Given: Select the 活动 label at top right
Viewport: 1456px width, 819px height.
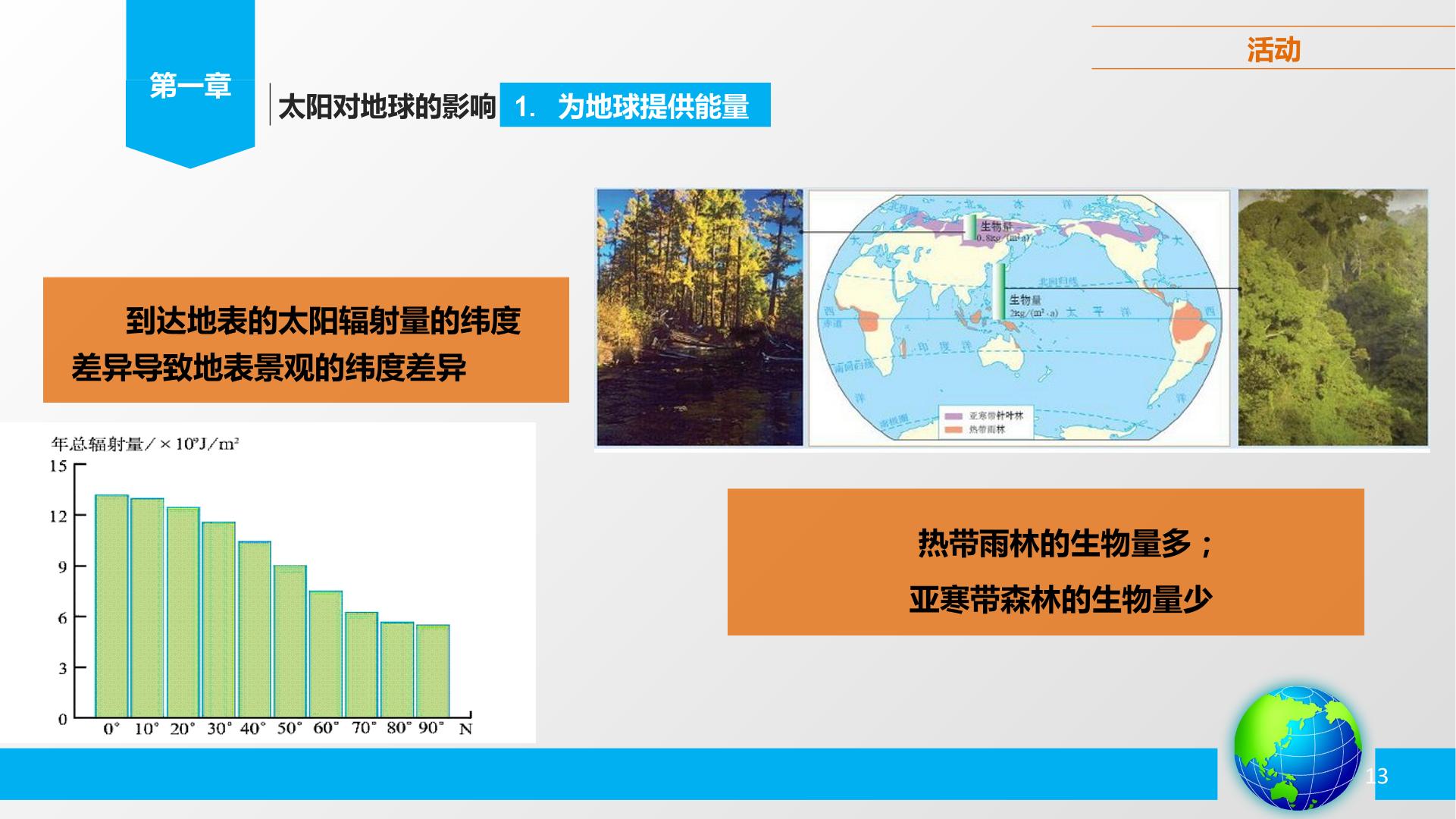Looking at the screenshot, I should 1273,50.
